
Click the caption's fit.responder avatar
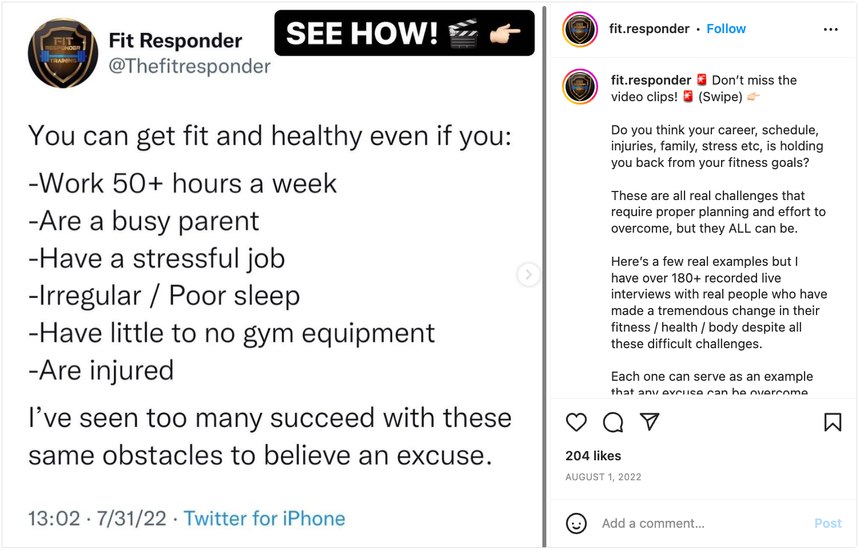580,87
